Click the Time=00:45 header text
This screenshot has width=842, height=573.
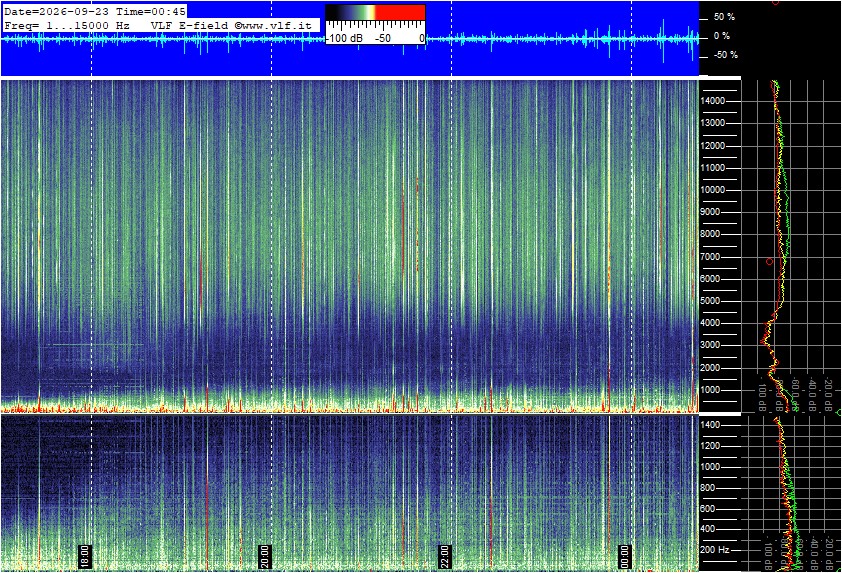pos(151,11)
